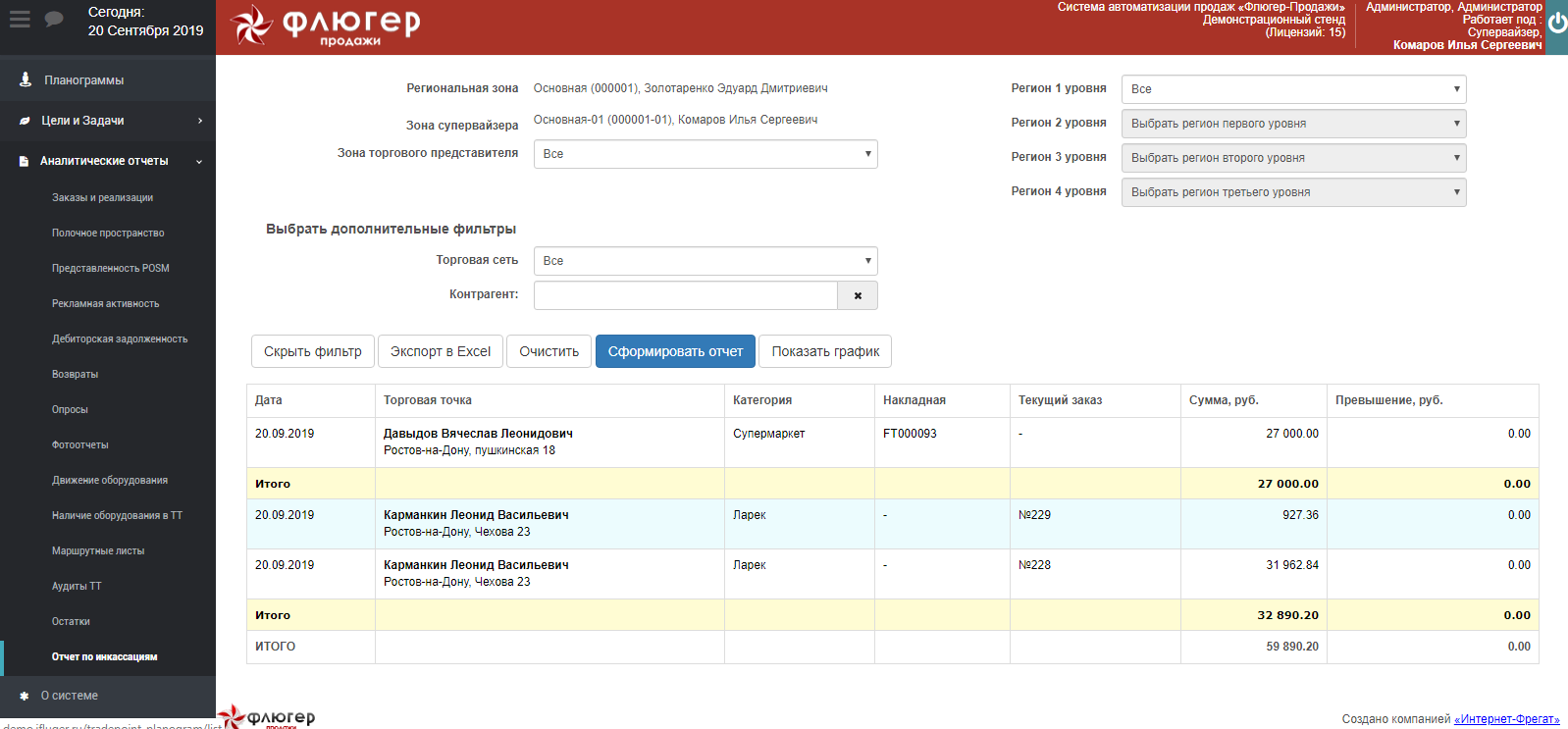Viewport: 1568px width, 729px height.
Task: Open the Заказы и реализации report
Action: [x=102, y=198]
